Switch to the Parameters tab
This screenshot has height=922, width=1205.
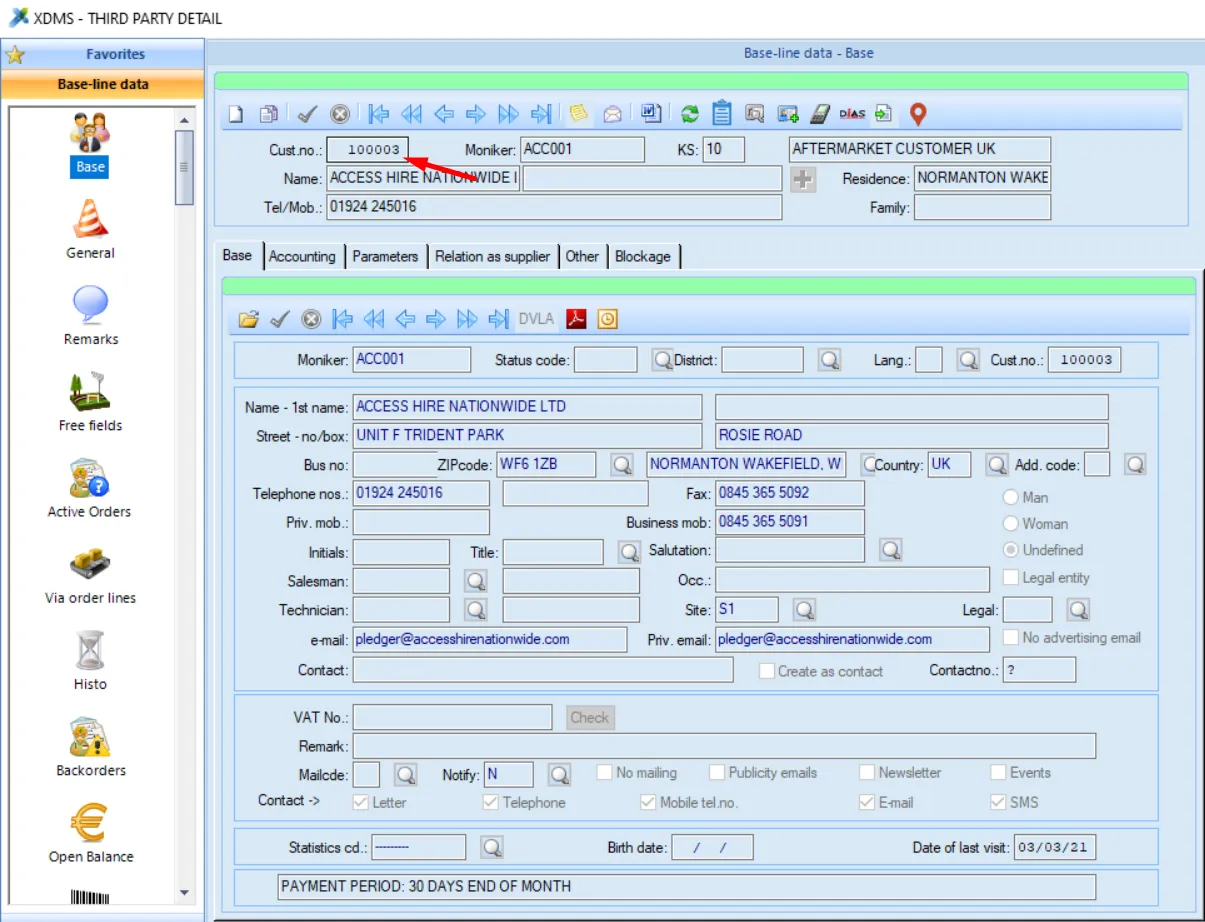point(385,256)
